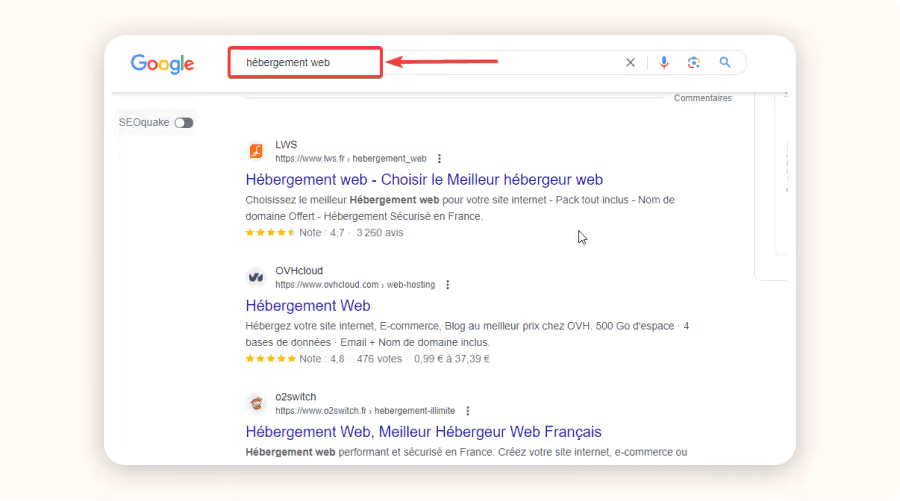The image size is (900, 501).
Task: Click the ovhcloud.com web-hosting URL
Action: tap(355, 285)
